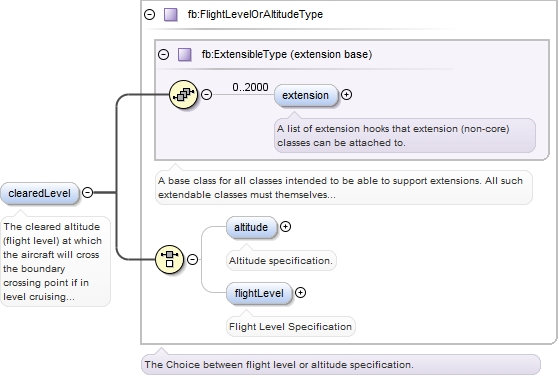Collapse the fb:ExtensibleType extension base box
559x378 pixels.
[x=163, y=55]
